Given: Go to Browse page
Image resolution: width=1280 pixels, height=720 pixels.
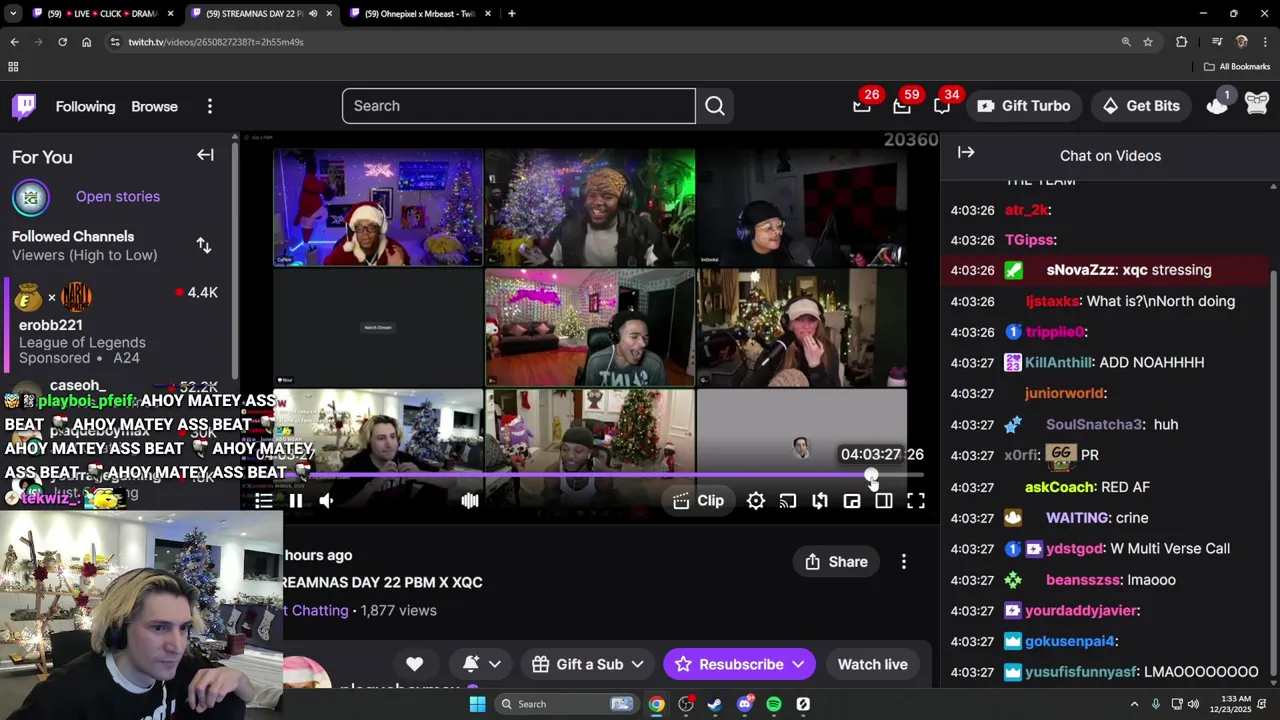Looking at the screenshot, I should (x=154, y=106).
